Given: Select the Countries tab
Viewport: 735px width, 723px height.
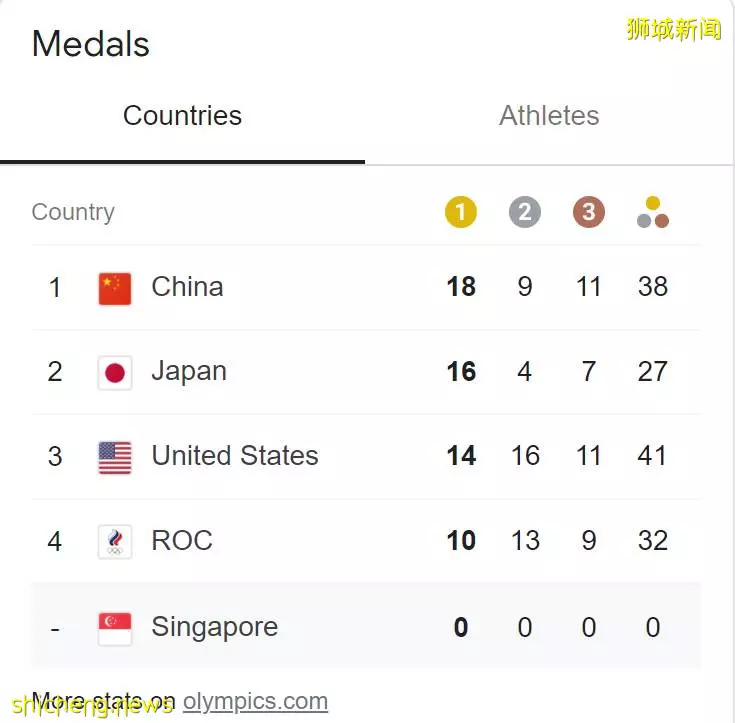Looking at the screenshot, I should pos(182,115).
